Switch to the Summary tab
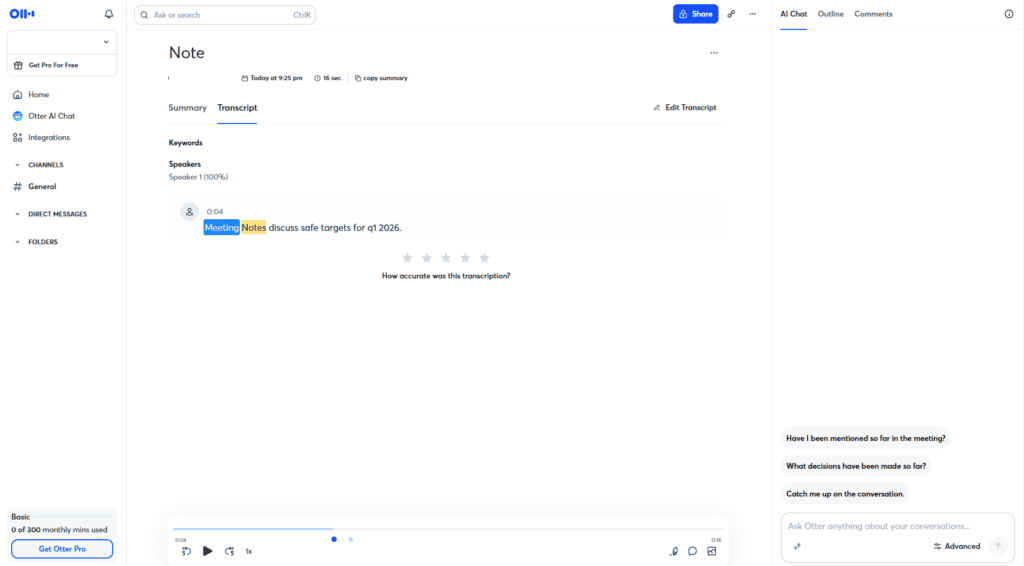This screenshot has height=566, width=1024. 187,108
